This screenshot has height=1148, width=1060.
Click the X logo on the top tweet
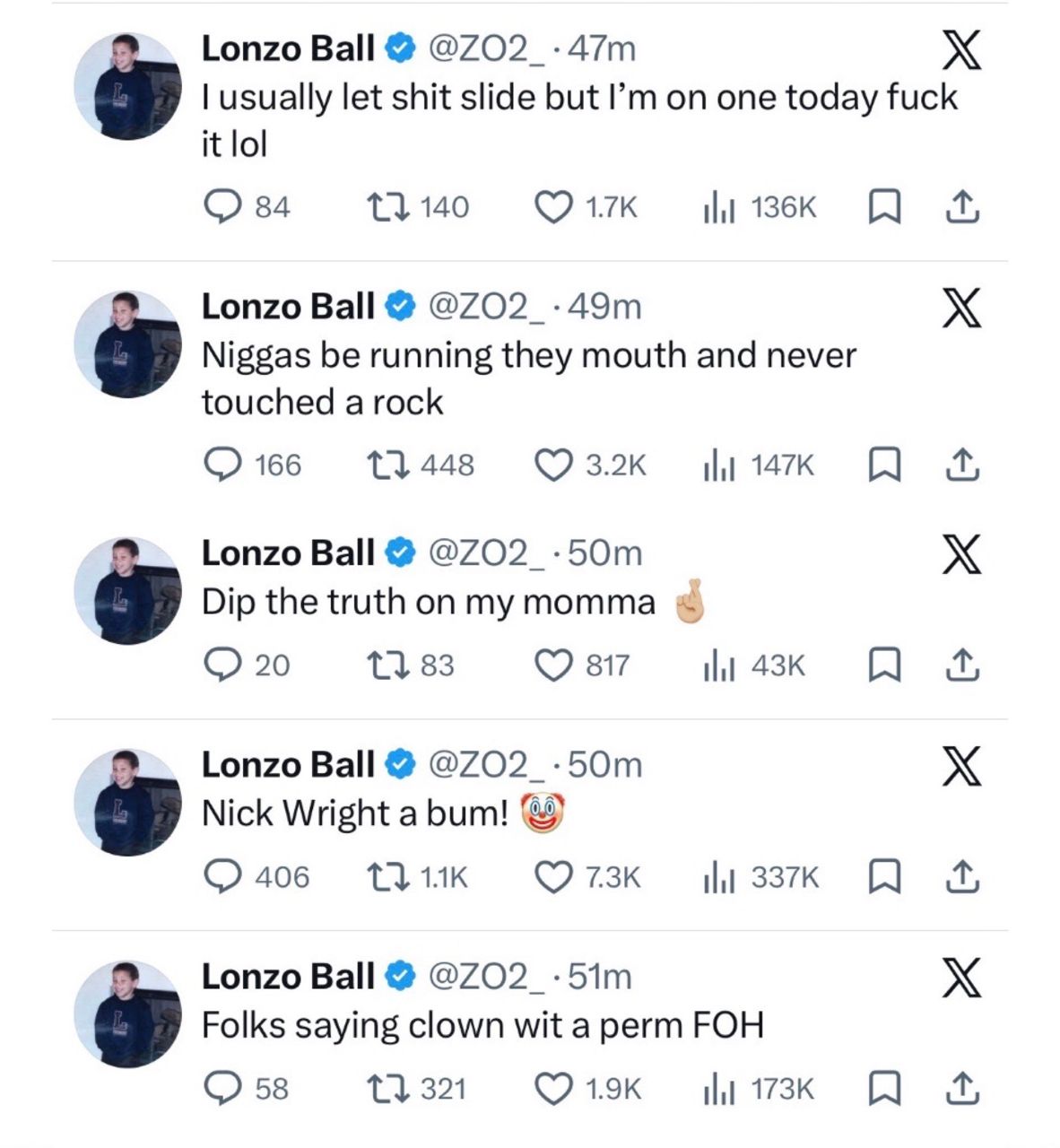click(x=961, y=50)
